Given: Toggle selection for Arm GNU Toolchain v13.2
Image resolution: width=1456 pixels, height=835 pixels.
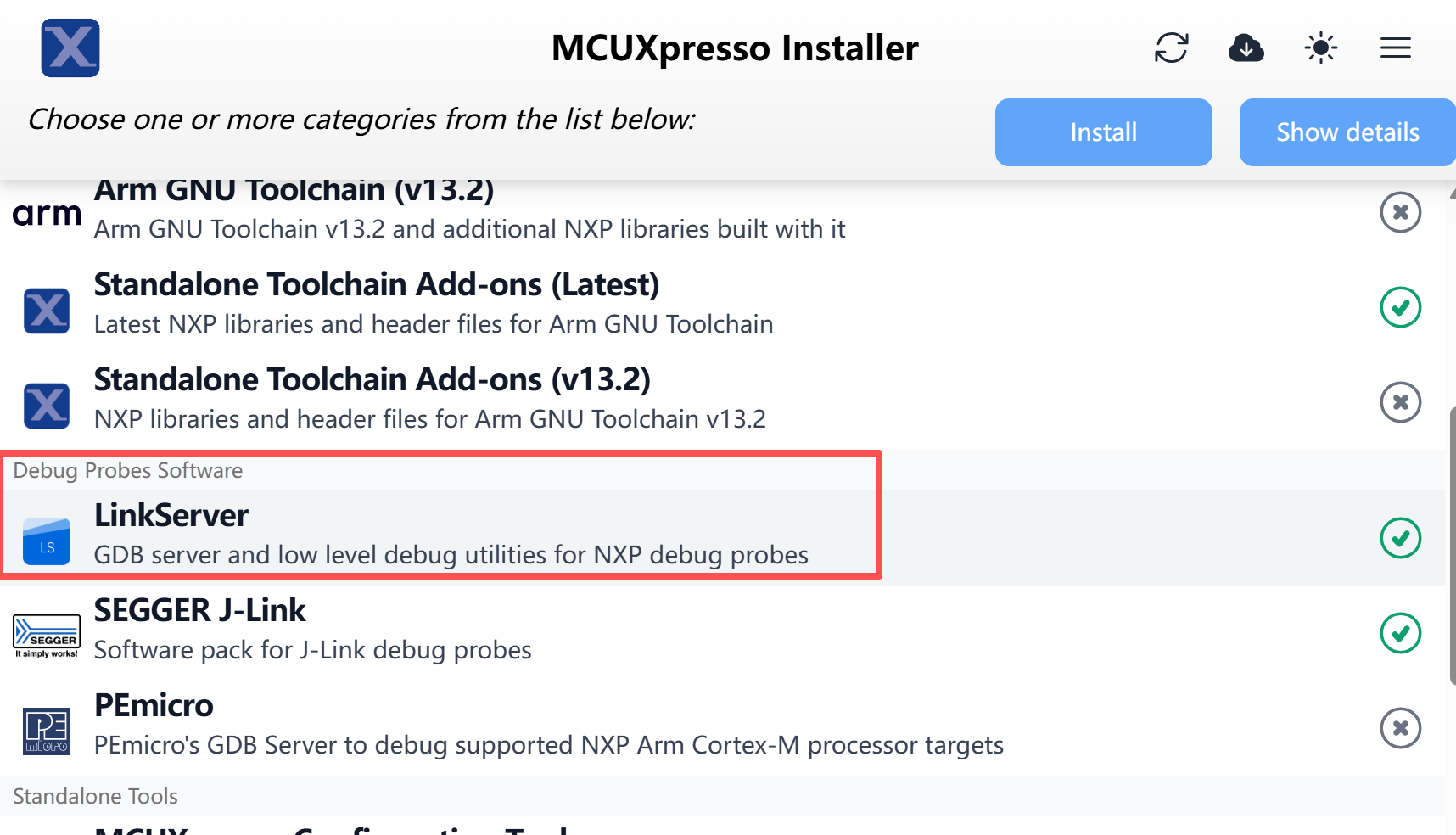Looking at the screenshot, I should coord(1400,212).
